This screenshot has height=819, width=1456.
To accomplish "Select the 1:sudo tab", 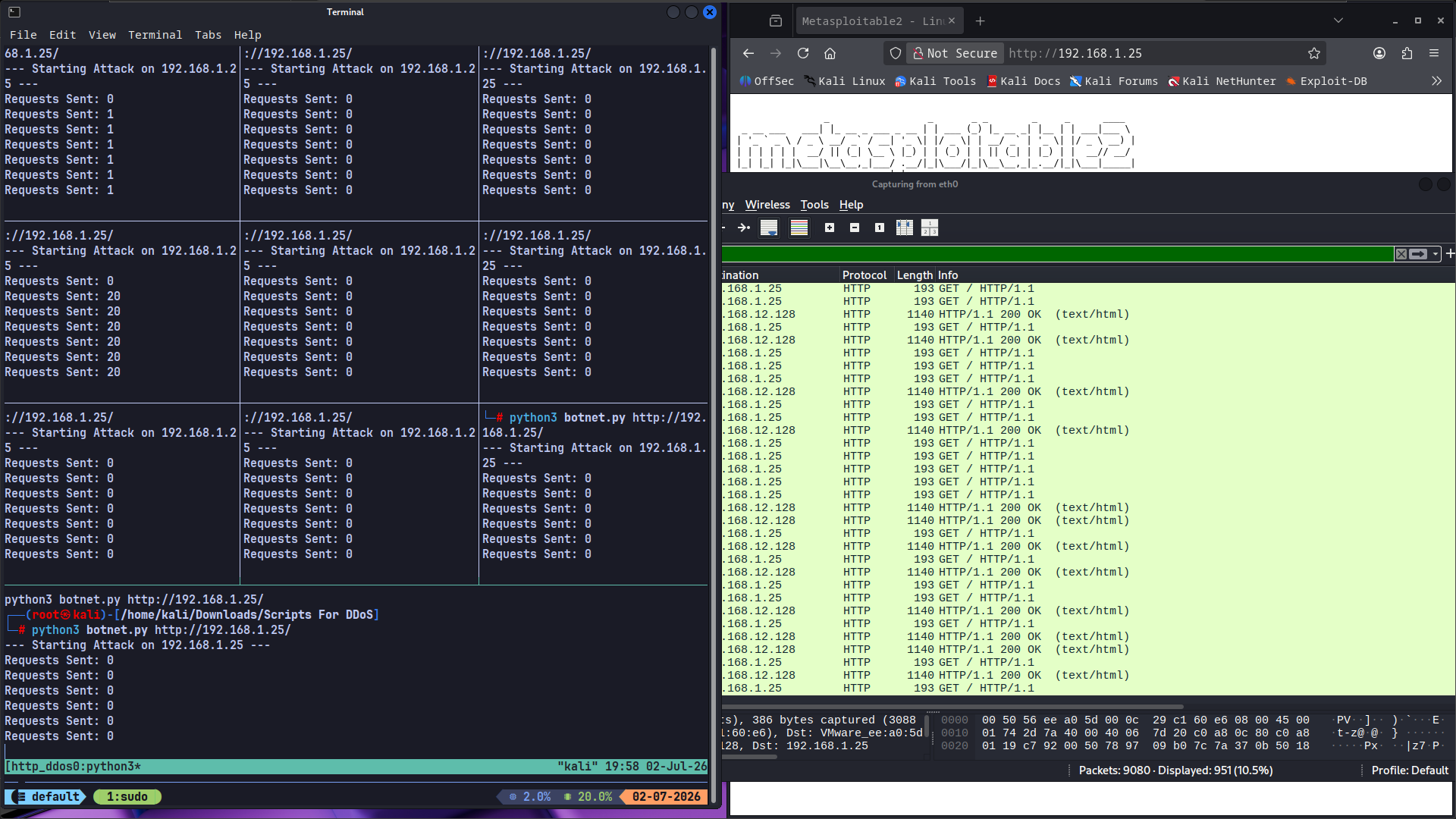I will (x=127, y=797).
